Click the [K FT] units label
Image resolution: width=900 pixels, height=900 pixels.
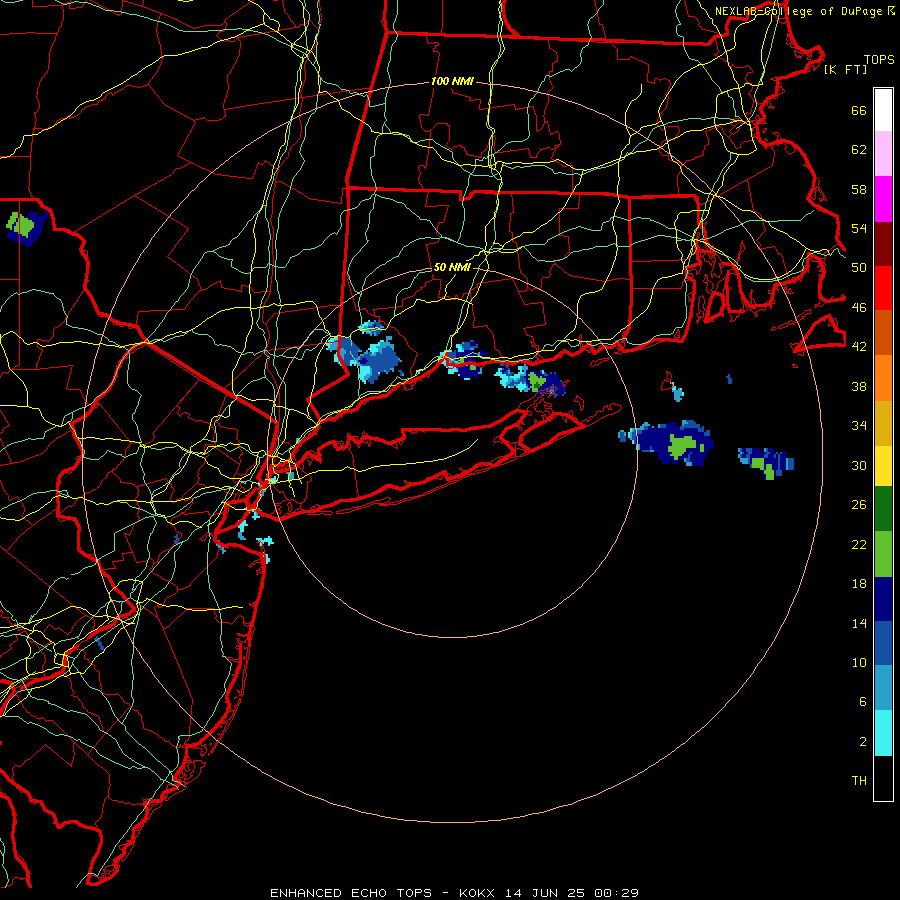pyautogui.click(x=845, y=70)
